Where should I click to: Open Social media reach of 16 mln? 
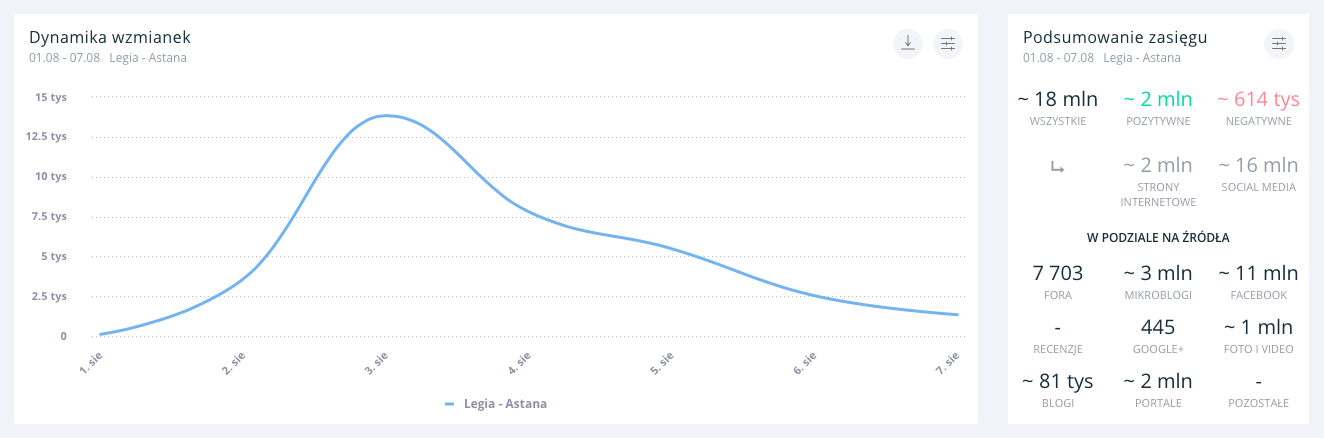[1258, 165]
